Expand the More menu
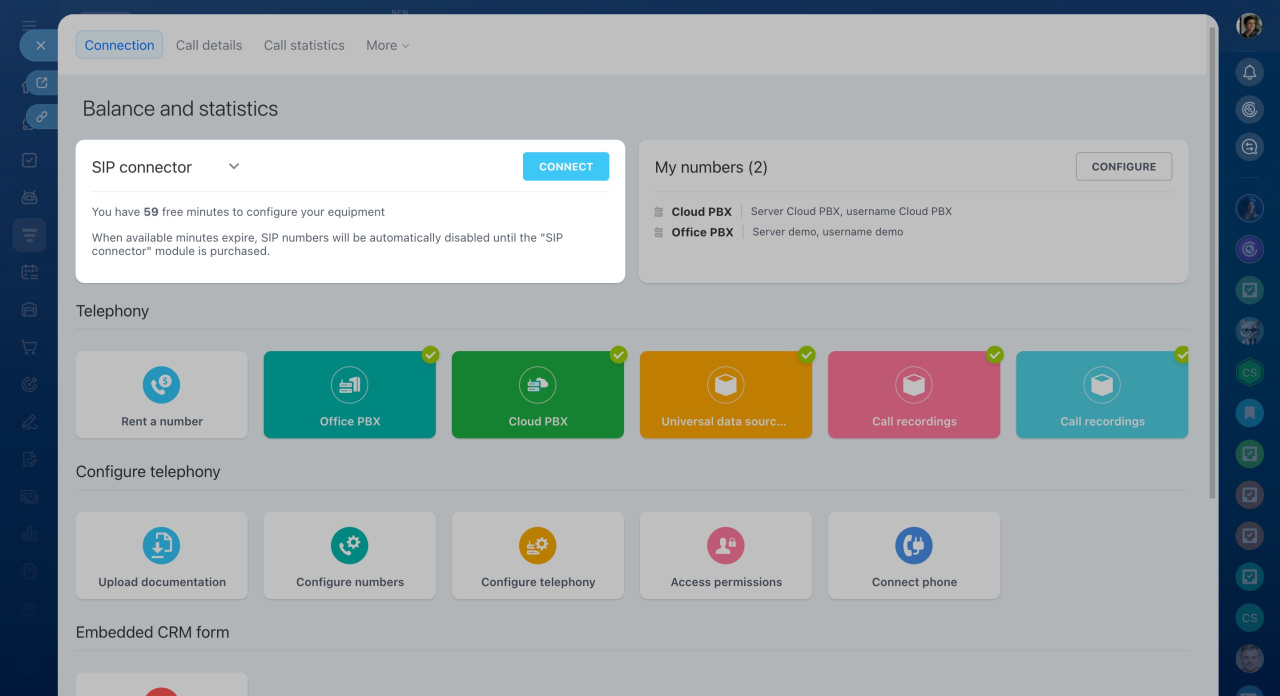1280x696 pixels. click(387, 45)
